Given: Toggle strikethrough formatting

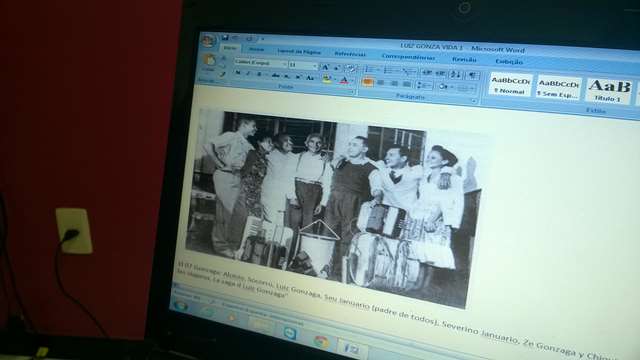Looking at the screenshot, I should click(x=276, y=76).
